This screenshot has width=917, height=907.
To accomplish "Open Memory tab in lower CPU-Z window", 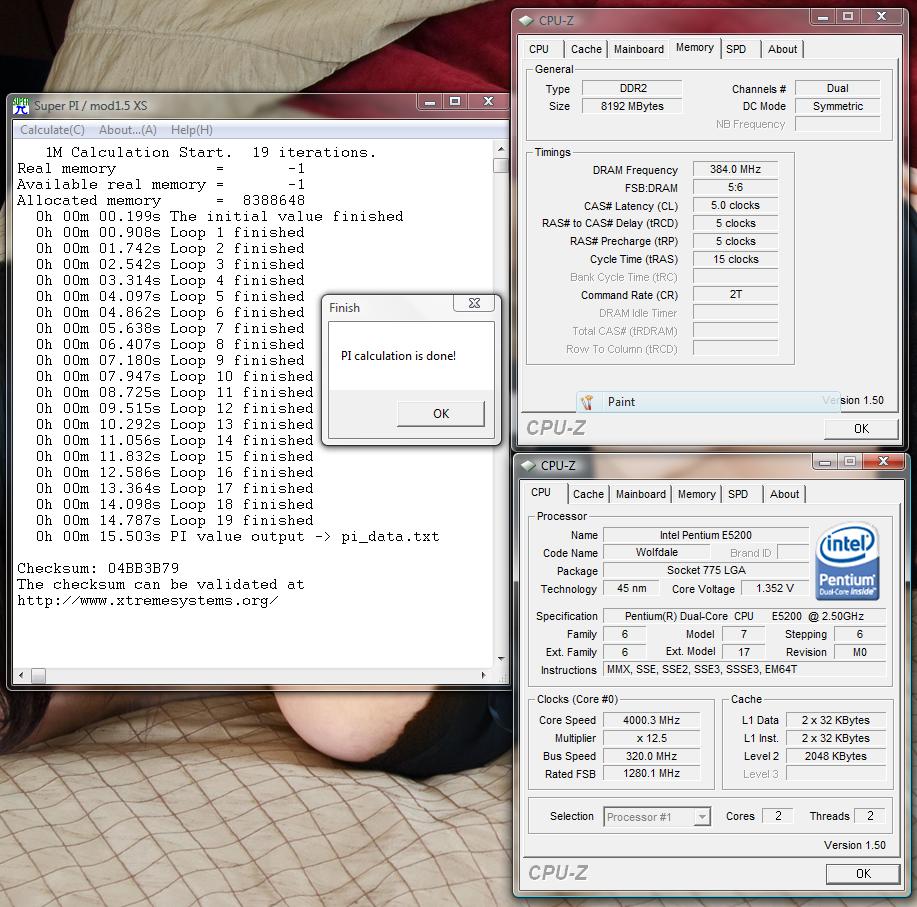I will [697, 494].
